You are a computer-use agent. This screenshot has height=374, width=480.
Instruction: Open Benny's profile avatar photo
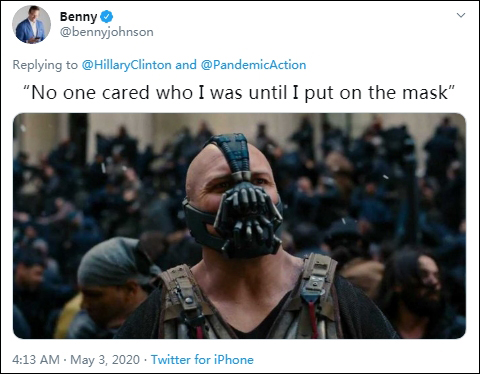pyautogui.click(x=31, y=24)
